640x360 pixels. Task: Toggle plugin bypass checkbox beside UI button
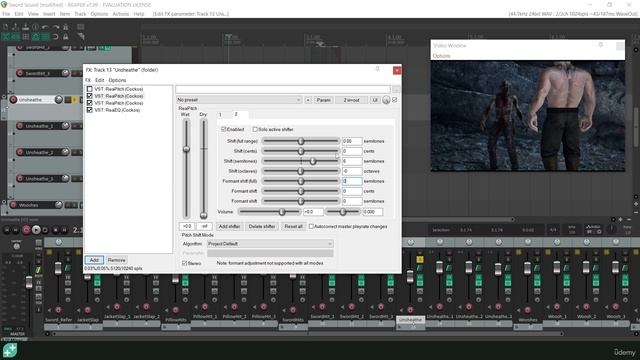point(395,100)
